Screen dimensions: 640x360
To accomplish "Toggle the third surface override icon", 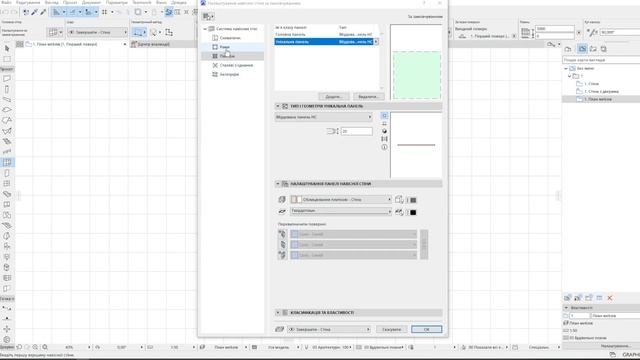I will [x=282, y=255].
